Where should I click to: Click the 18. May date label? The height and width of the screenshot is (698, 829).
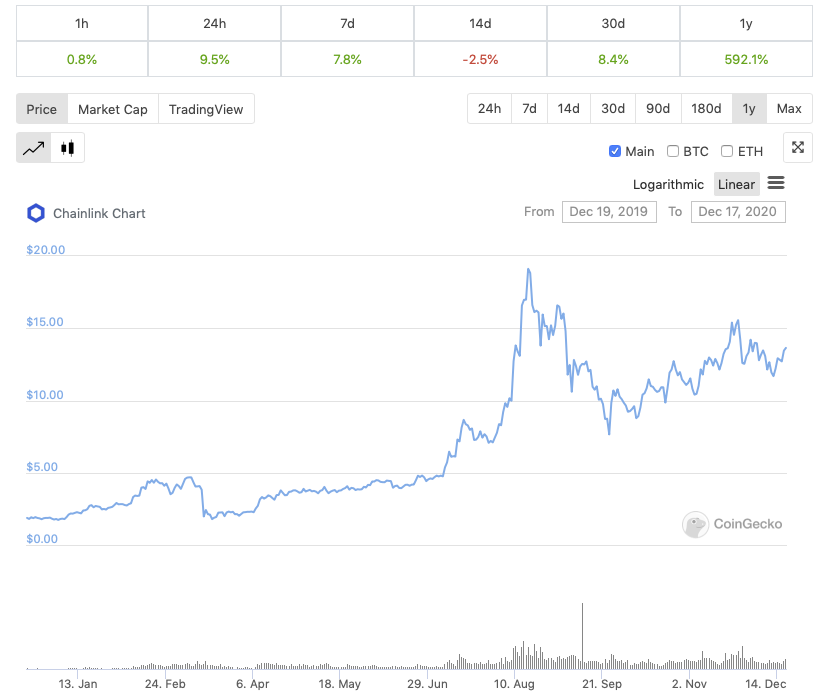(339, 684)
